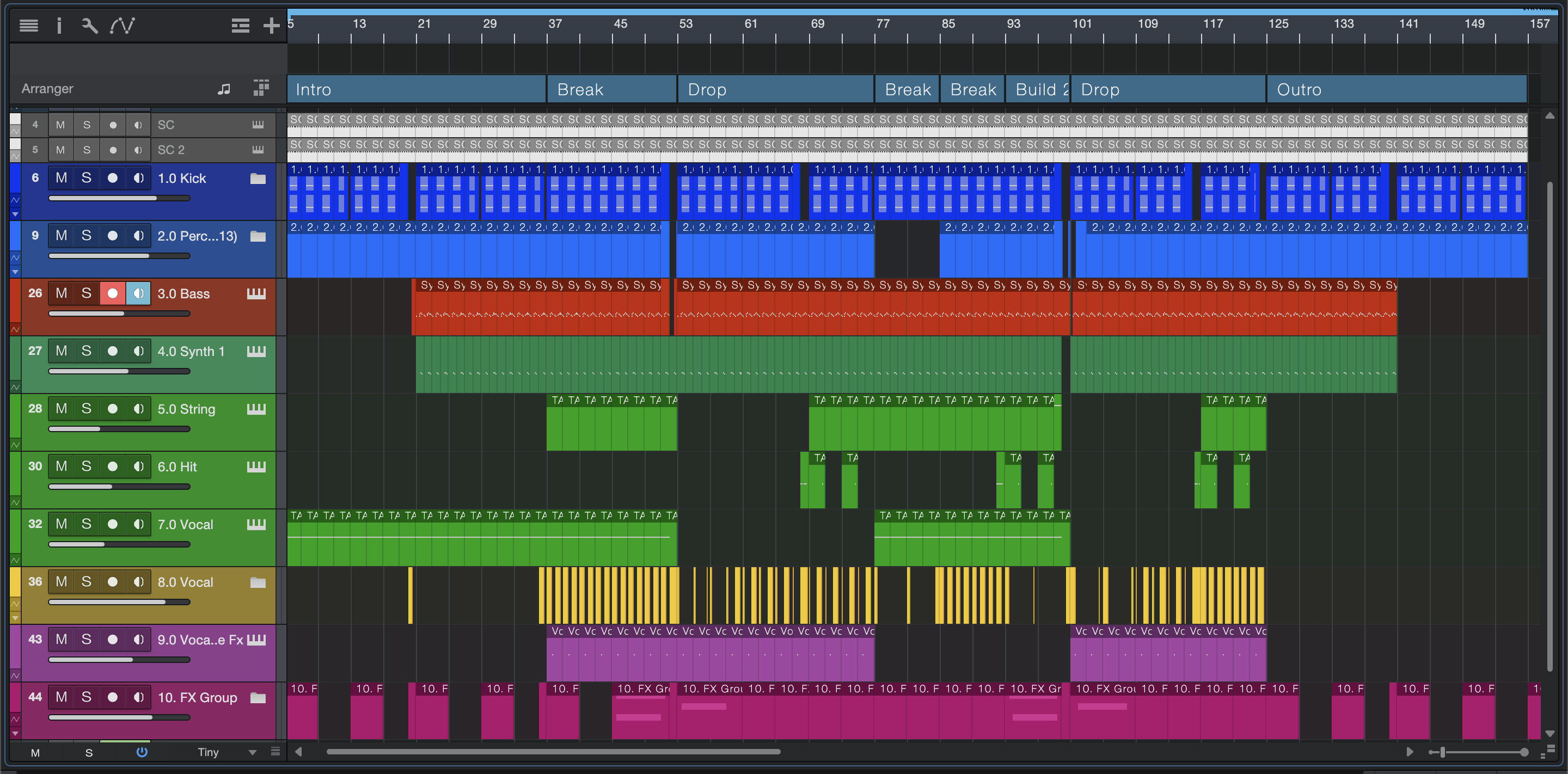Mute the 8.0 Vocal track
This screenshot has height=774, width=1568.
click(62, 582)
